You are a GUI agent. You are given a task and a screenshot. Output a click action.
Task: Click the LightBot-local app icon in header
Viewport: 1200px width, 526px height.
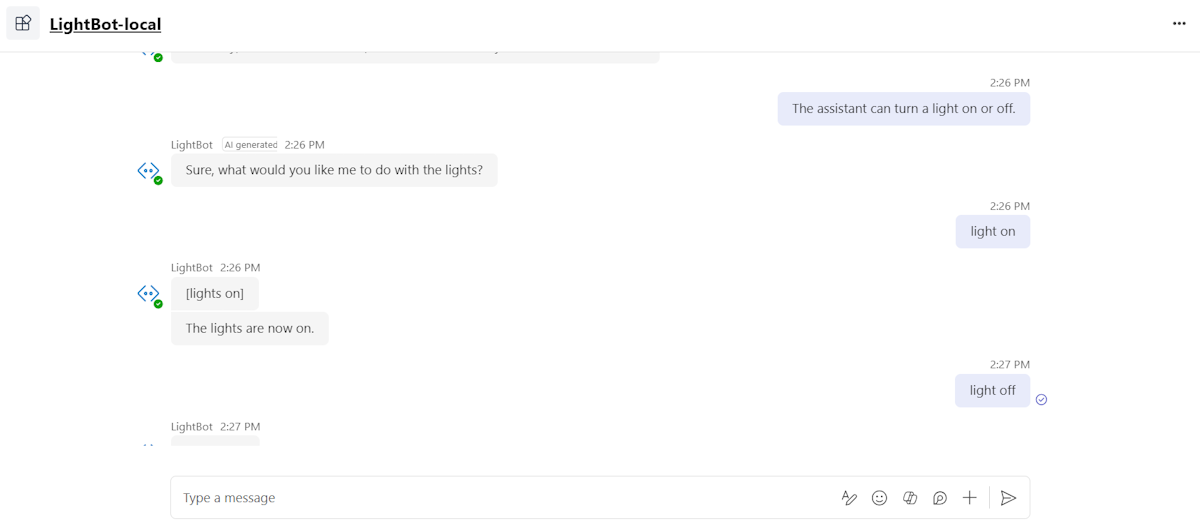23,24
